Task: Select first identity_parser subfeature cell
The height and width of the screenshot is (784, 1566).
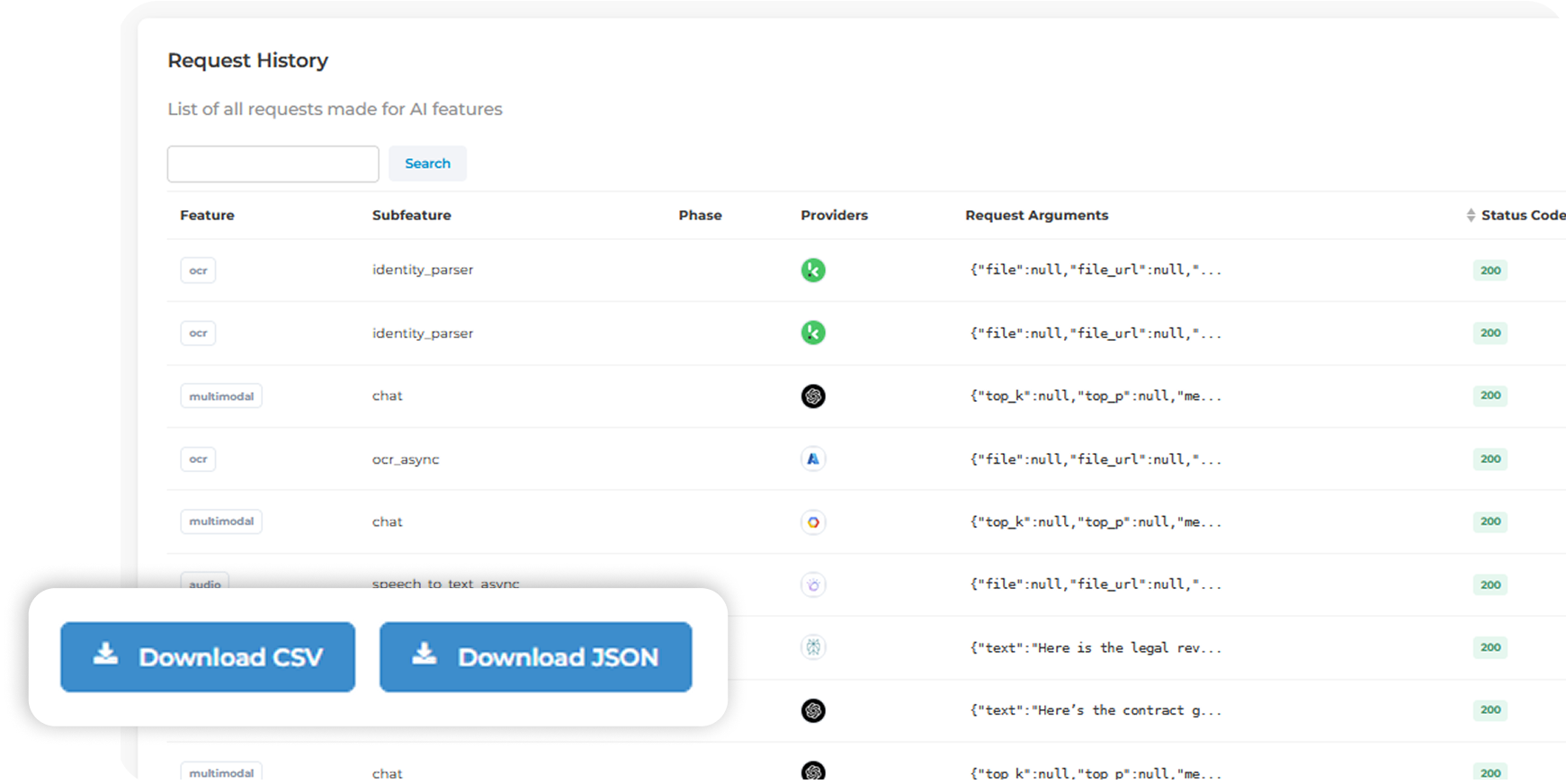Action: (423, 270)
